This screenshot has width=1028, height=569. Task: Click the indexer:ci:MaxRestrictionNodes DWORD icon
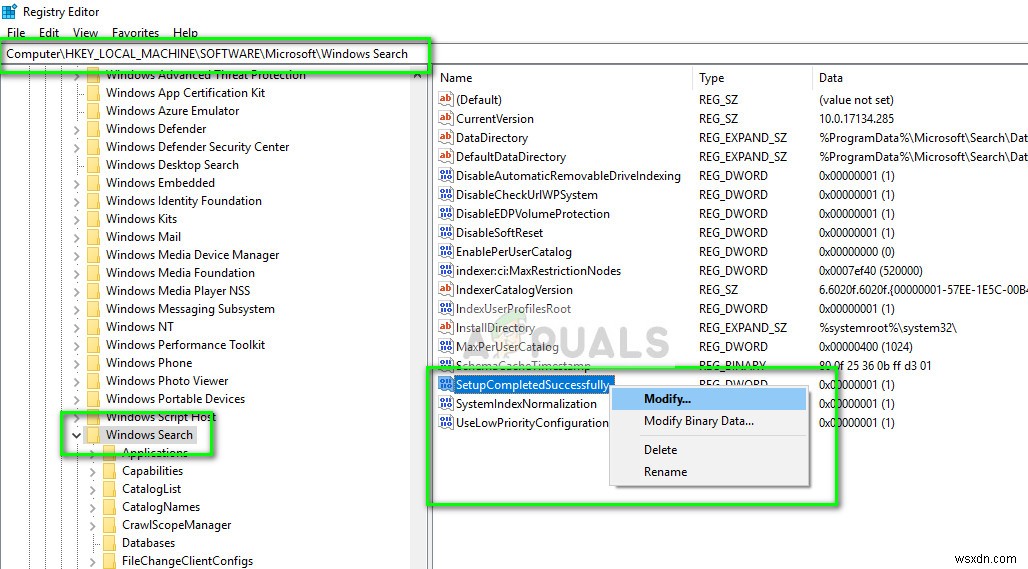point(446,270)
